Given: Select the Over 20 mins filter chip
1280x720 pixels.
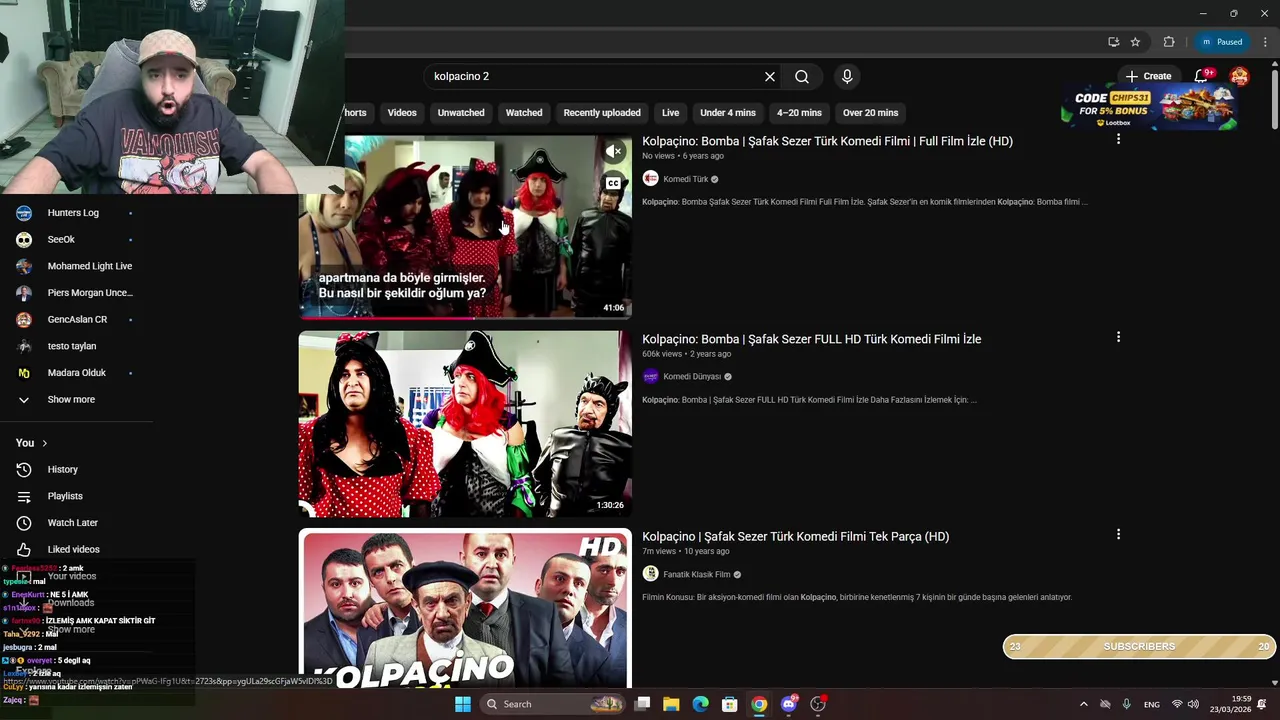Looking at the screenshot, I should (x=870, y=113).
